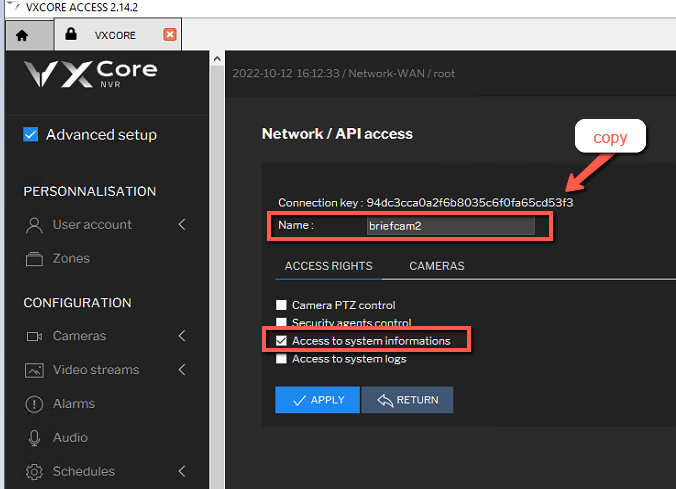Open Zones via its briefcase icon

point(34,259)
